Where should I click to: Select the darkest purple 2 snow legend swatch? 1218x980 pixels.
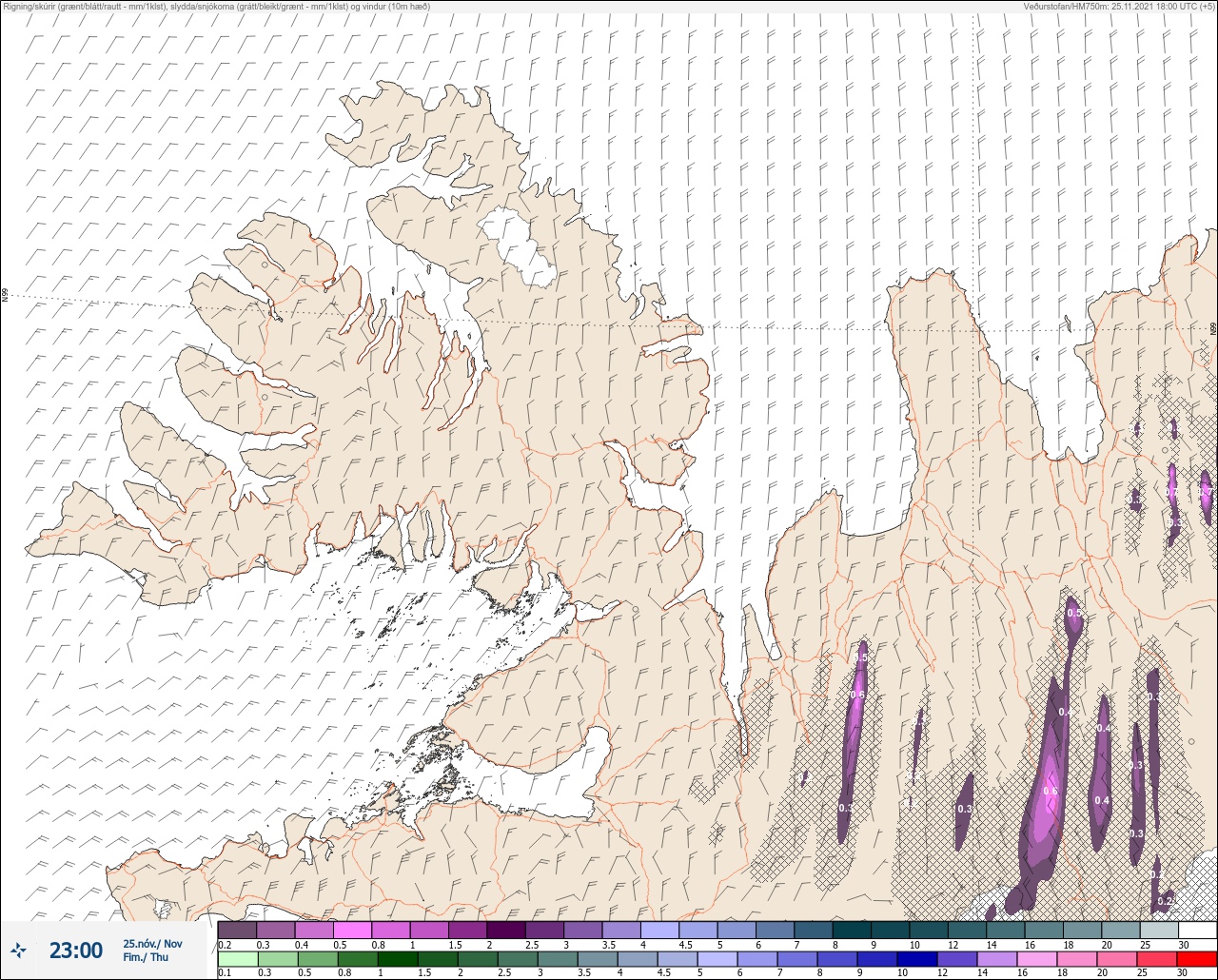[506, 930]
